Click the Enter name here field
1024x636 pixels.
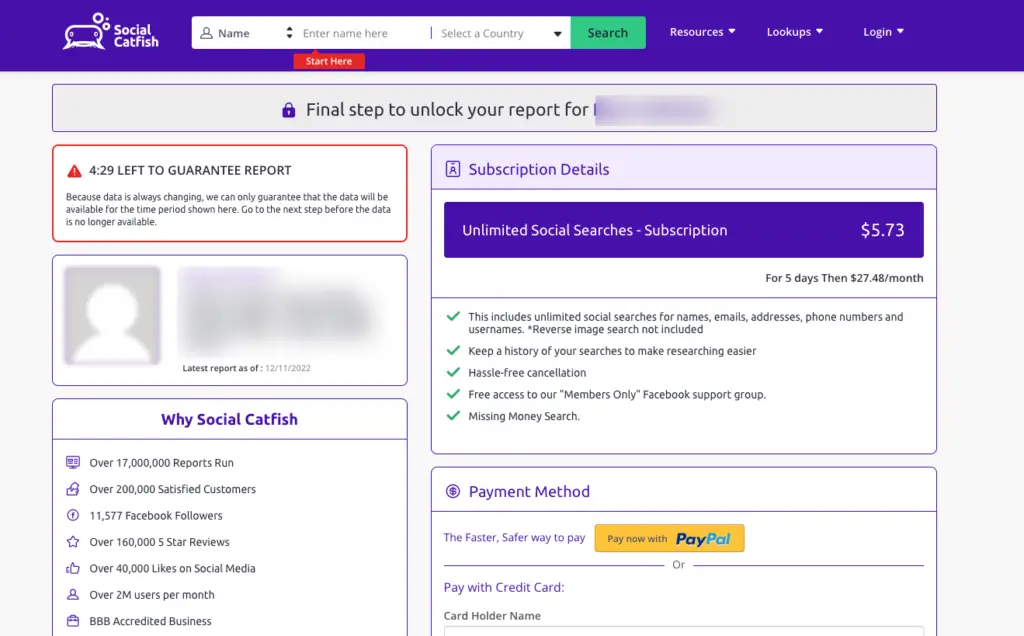[x=364, y=33]
